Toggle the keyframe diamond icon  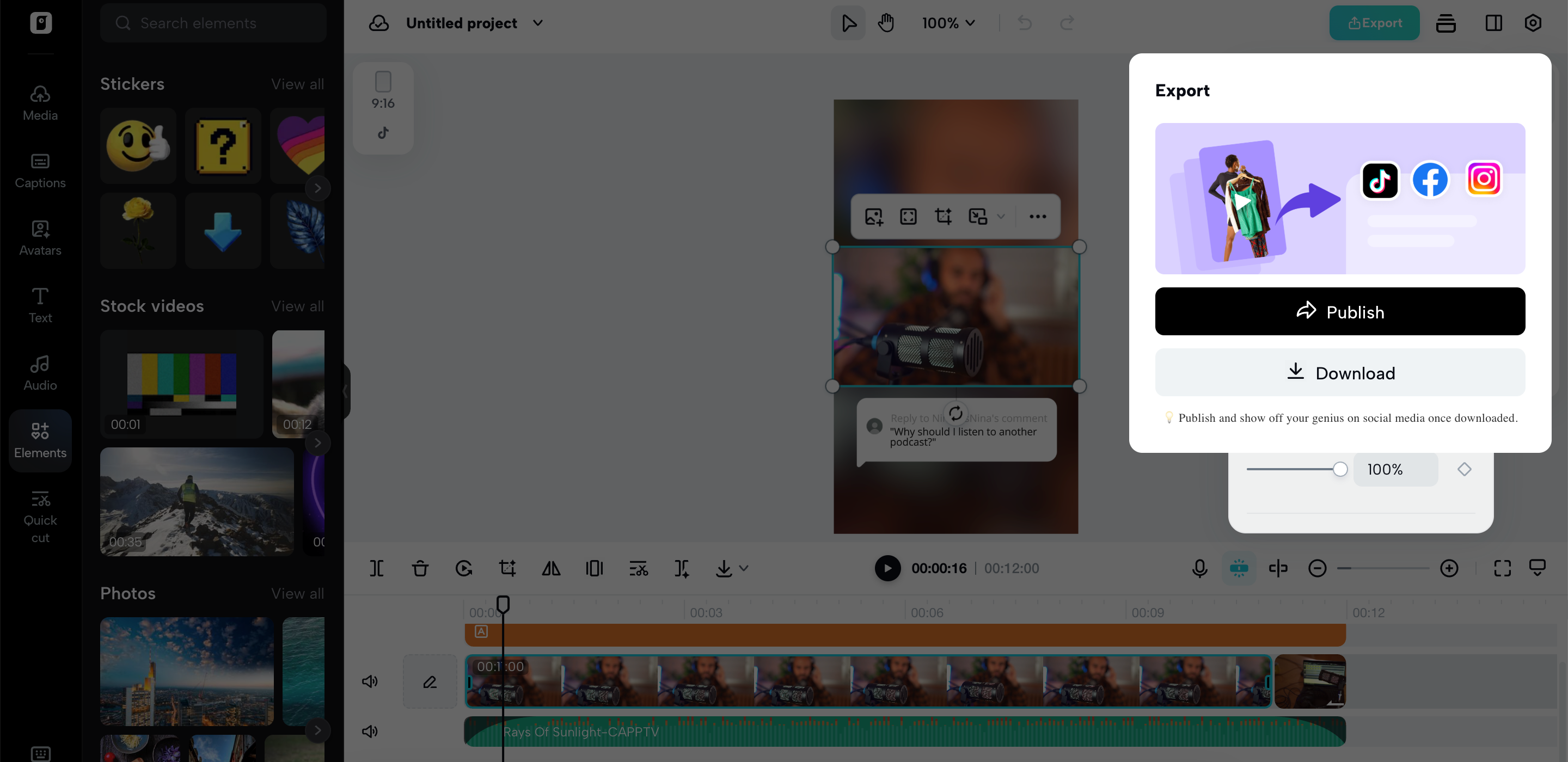(1465, 469)
